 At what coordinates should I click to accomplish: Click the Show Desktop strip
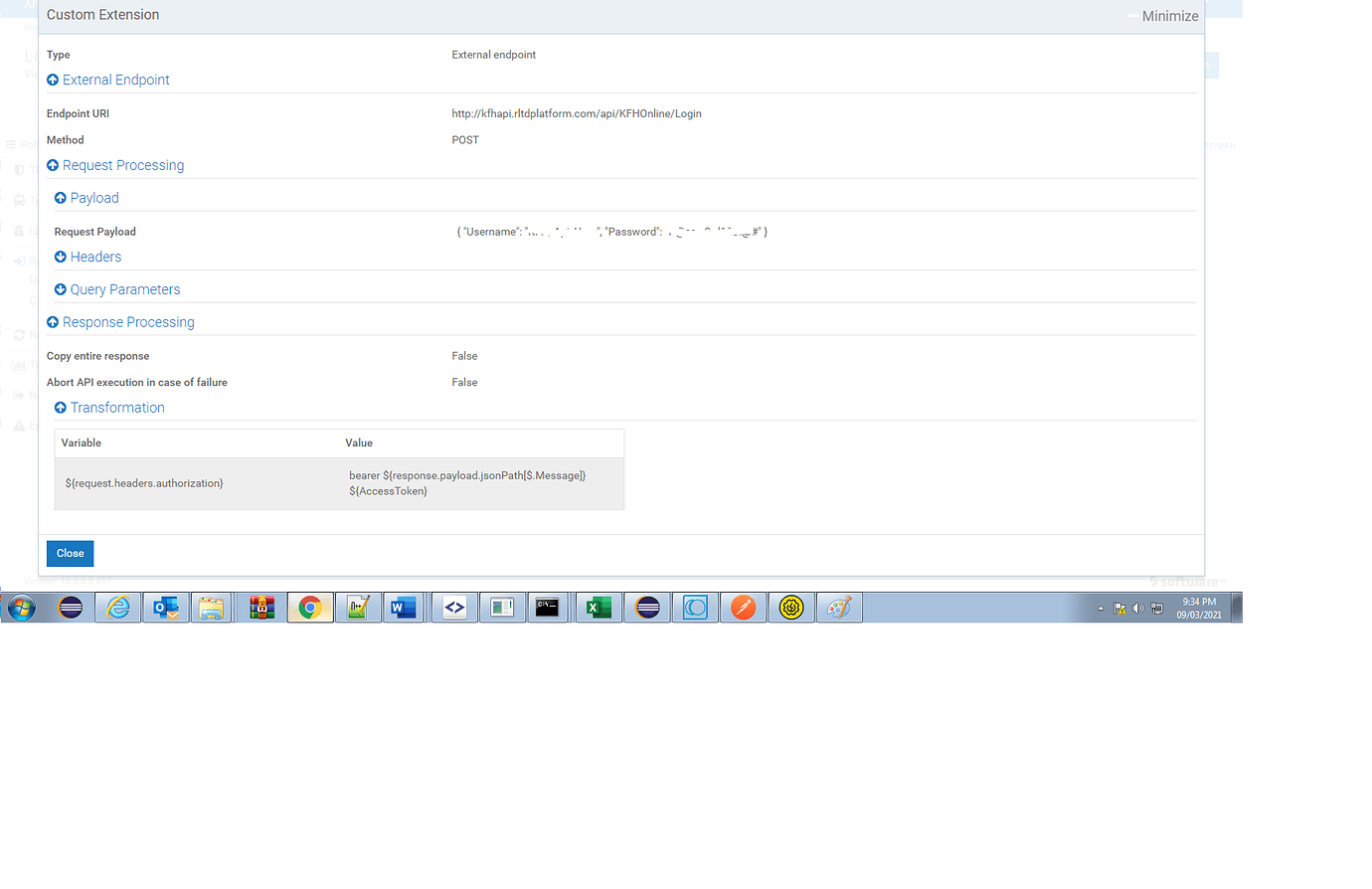coord(1237,608)
